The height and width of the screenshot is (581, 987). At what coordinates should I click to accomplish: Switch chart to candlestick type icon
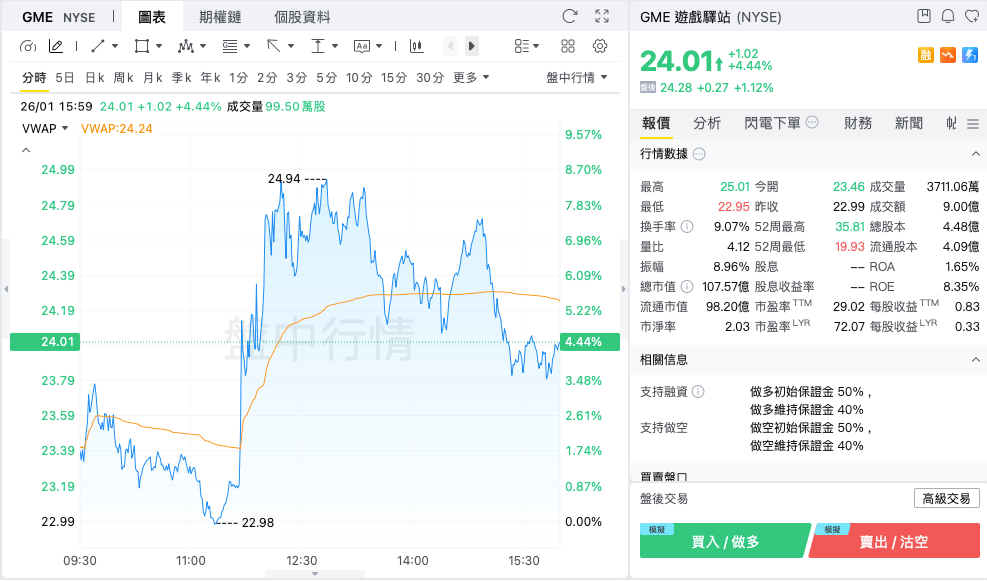[416, 46]
